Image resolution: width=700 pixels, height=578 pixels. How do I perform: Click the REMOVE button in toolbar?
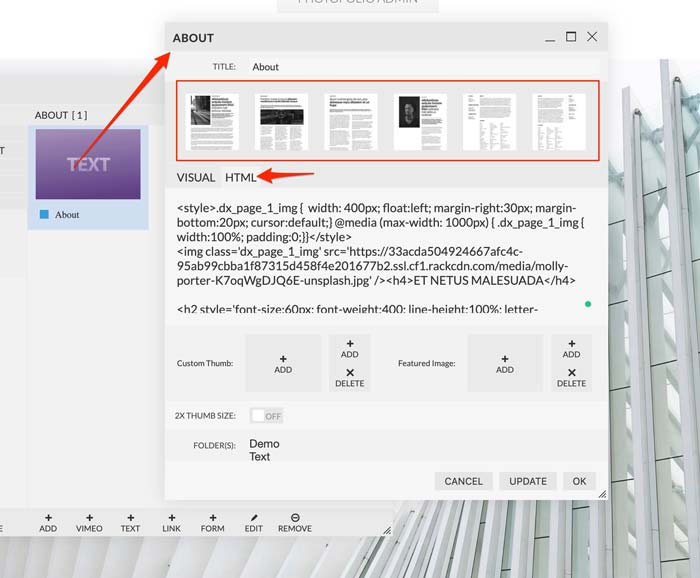(x=295, y=523)
